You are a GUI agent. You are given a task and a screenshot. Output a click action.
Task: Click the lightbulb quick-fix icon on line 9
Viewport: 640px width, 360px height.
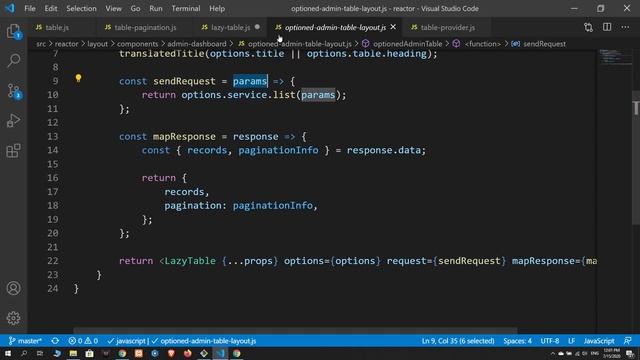click(x=78, y=78)
